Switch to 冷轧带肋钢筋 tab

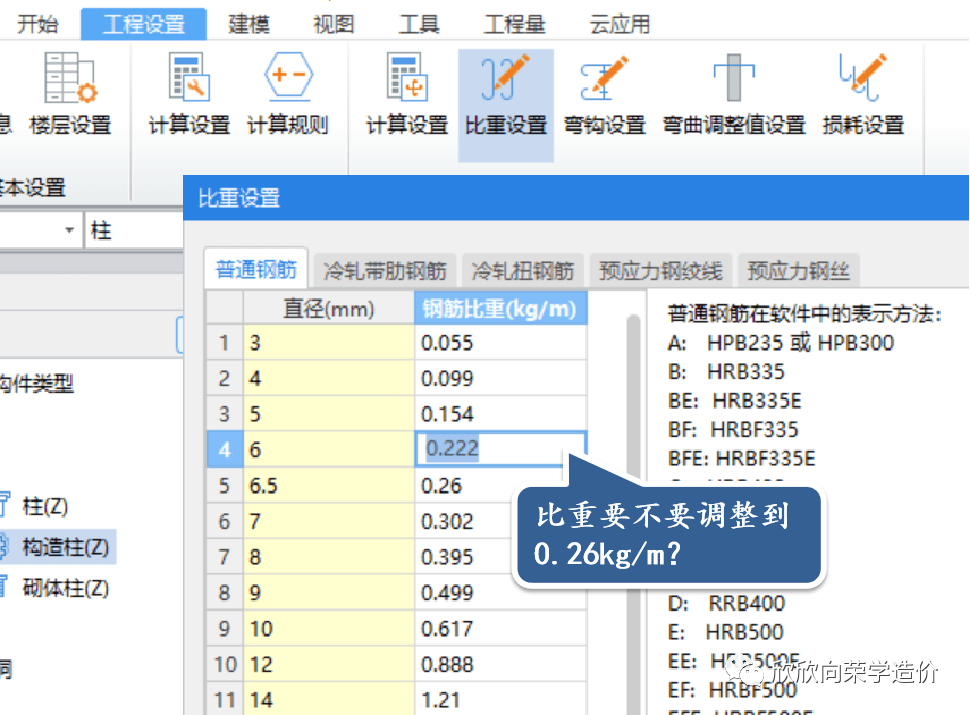pos(385,270)
